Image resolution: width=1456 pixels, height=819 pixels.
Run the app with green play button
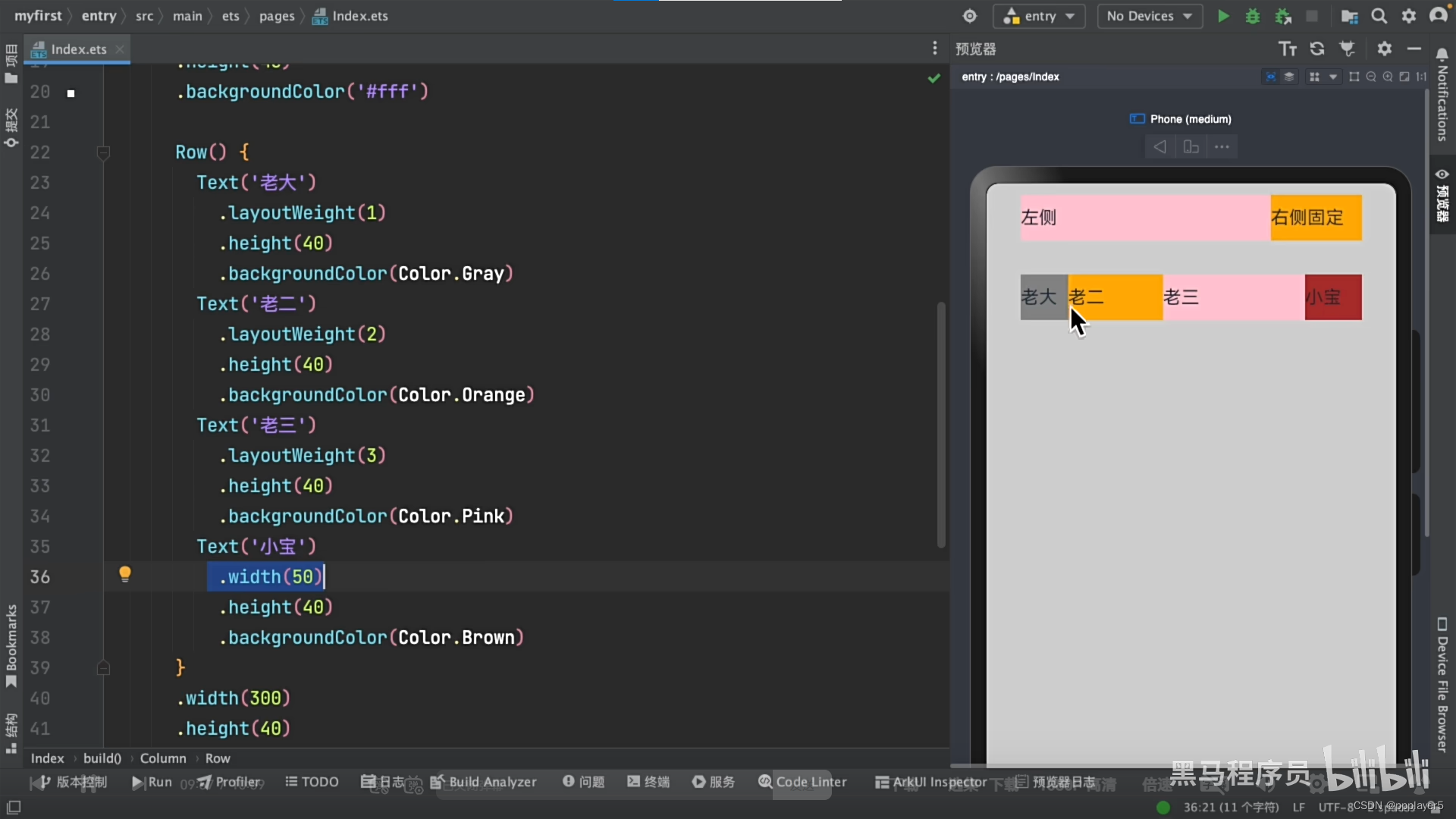click(x=1223, y=16)
